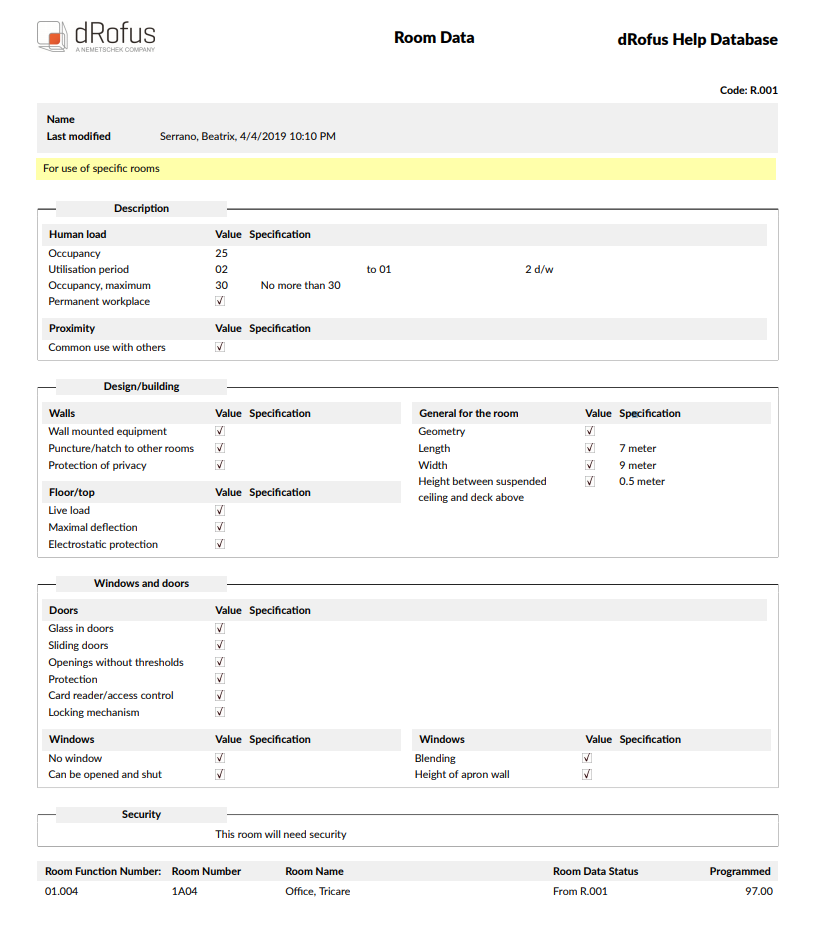Uncheck Common use with others
Image resolution: width=813 pixels, height=926 pixels.
[x=219, y=347]
